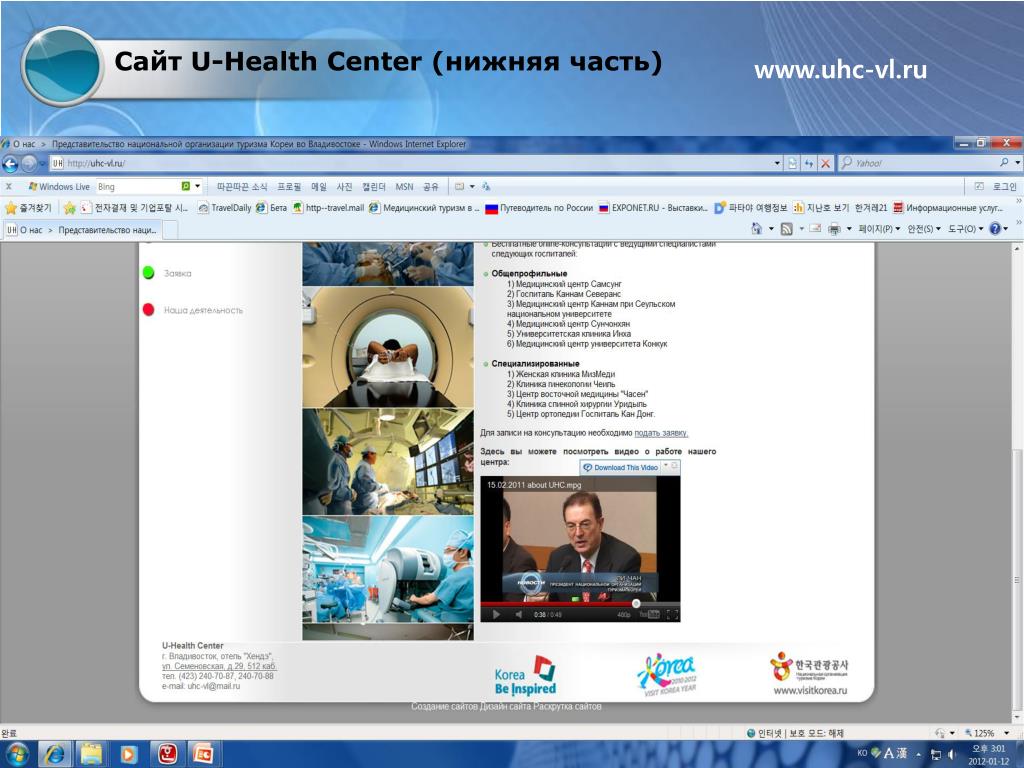Viewport: 1024px width, 768px height.
Task: Click the Home icon in command bar
Action: (756, 229)
